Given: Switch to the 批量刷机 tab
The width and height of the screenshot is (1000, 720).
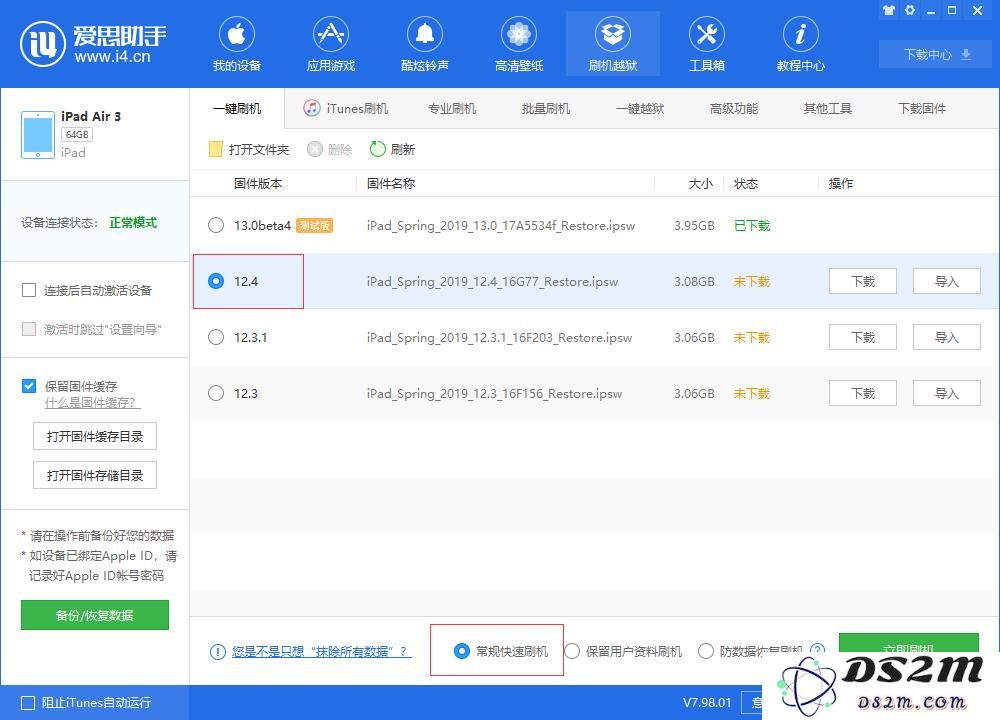Looking at the screenshot, I should click(546, 108).
